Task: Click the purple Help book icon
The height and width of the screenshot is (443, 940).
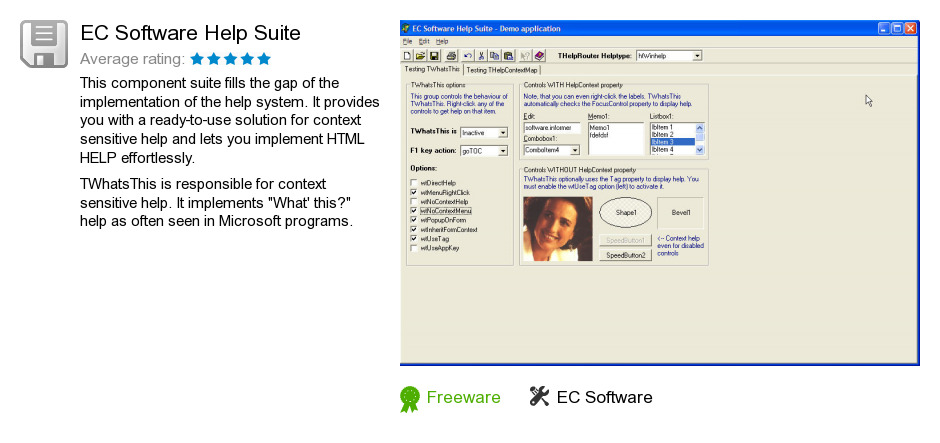Action: click(x=540, y=56)
